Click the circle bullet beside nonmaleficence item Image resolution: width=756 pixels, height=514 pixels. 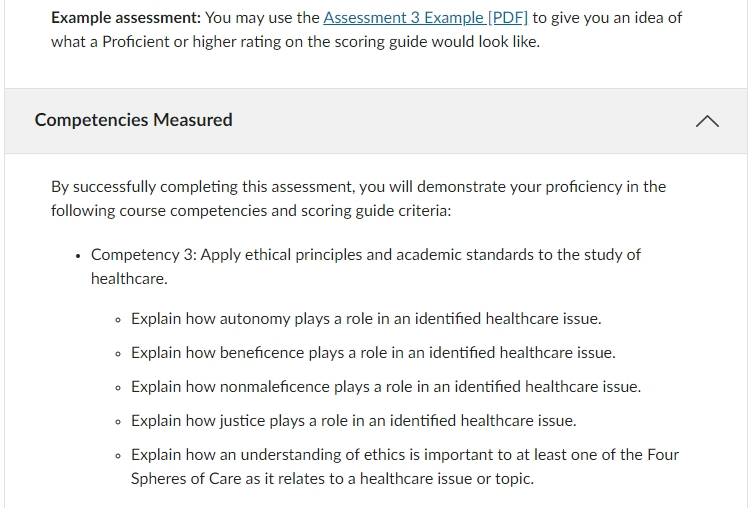(118, 388)
